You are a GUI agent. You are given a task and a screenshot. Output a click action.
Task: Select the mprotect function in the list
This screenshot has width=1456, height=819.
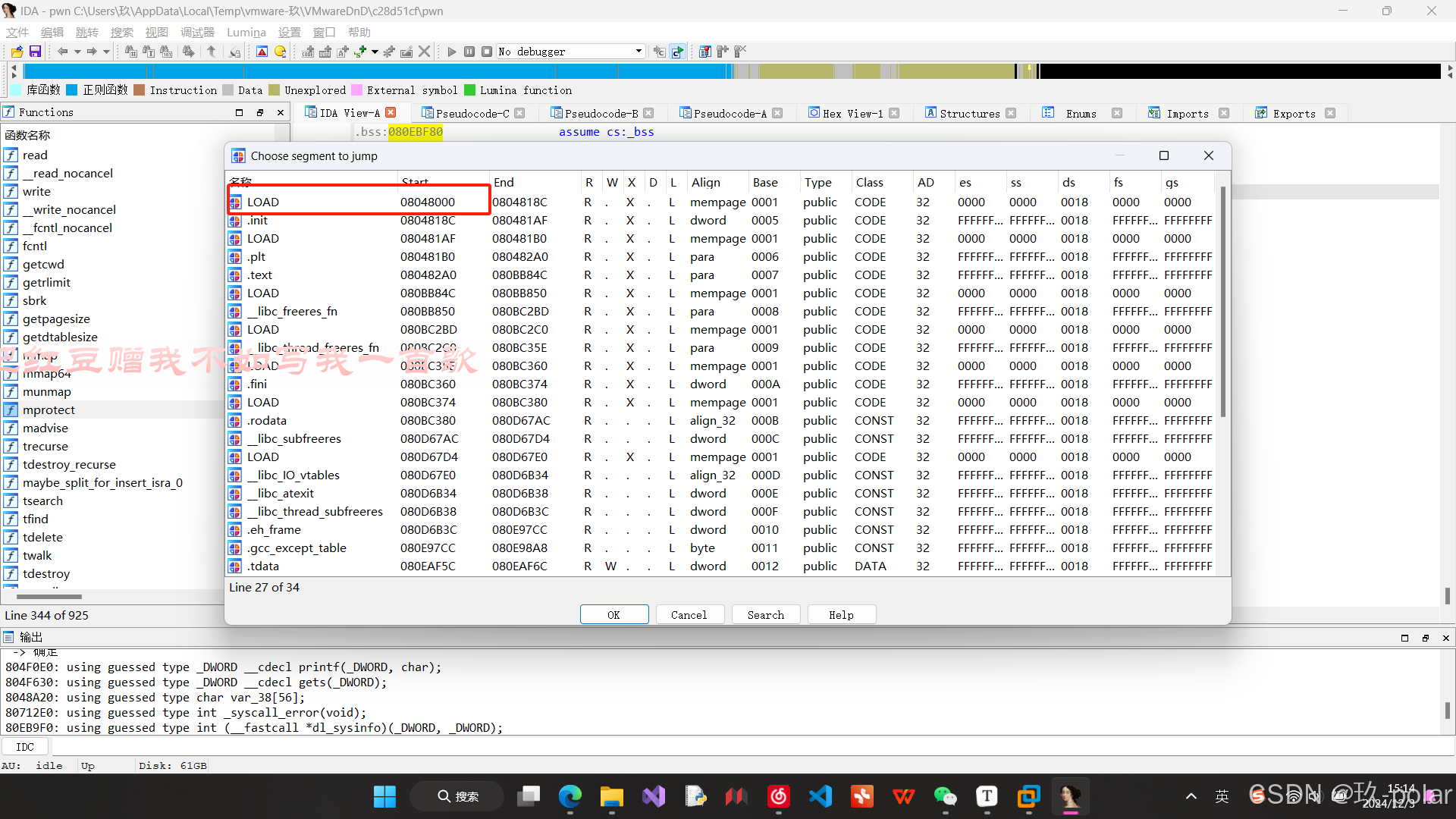point(48,409)
